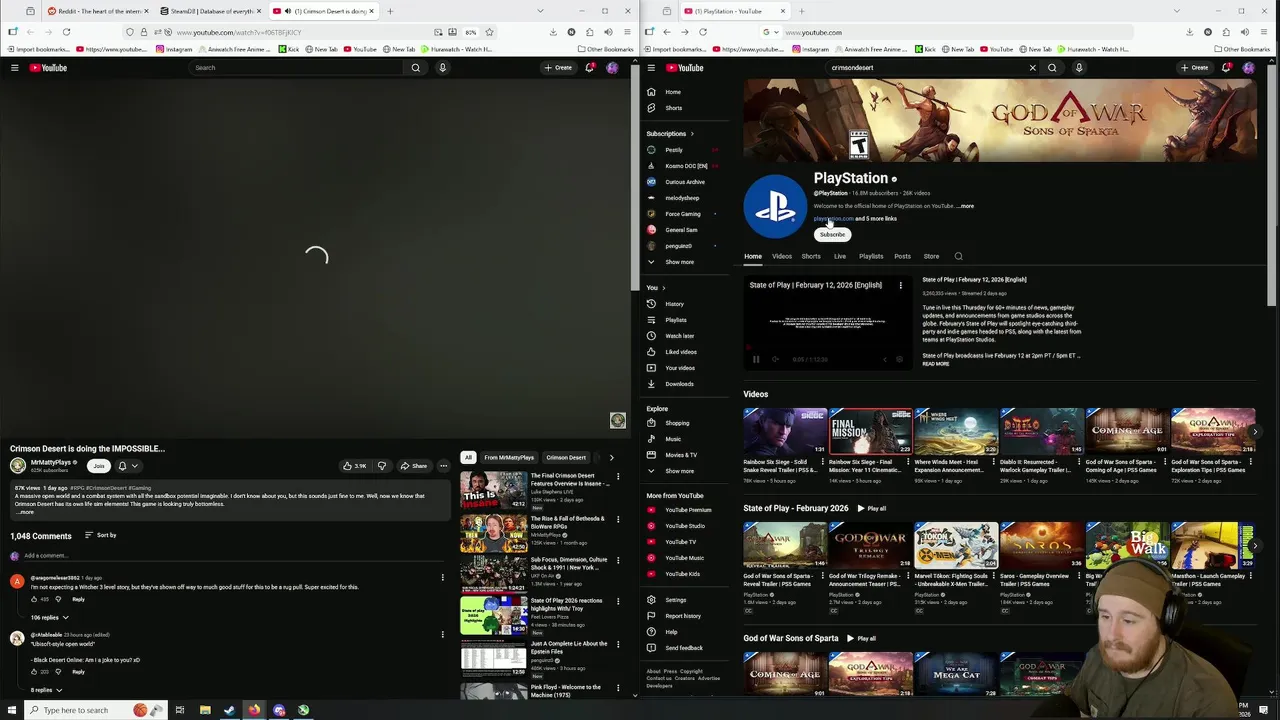Pause the State of Play featured video
1280x720 pixels.
(x=756, y=359)
